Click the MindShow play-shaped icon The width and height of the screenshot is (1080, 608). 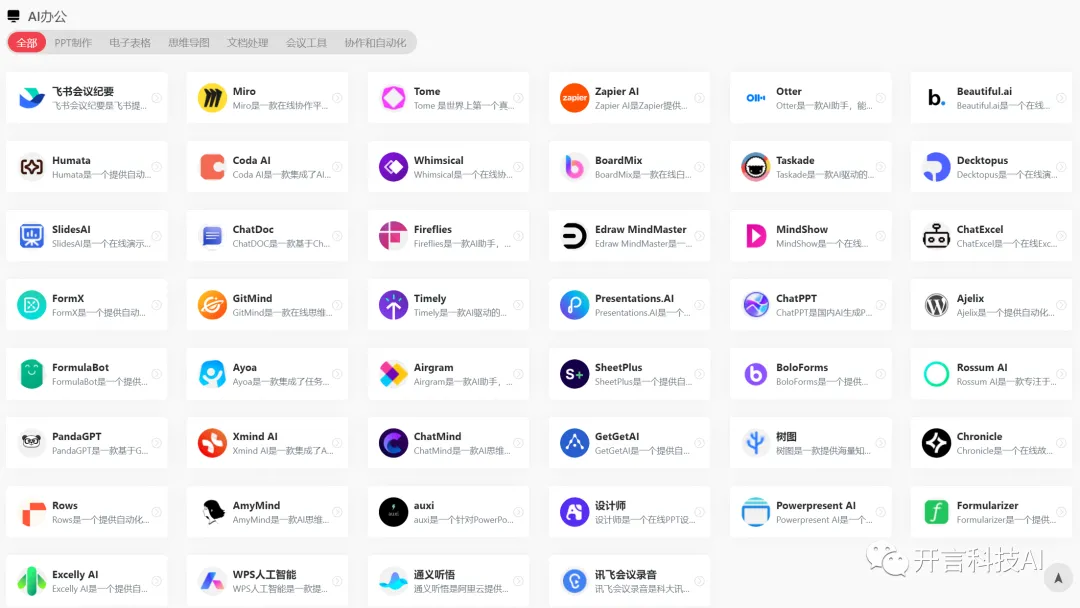[756, 236]
